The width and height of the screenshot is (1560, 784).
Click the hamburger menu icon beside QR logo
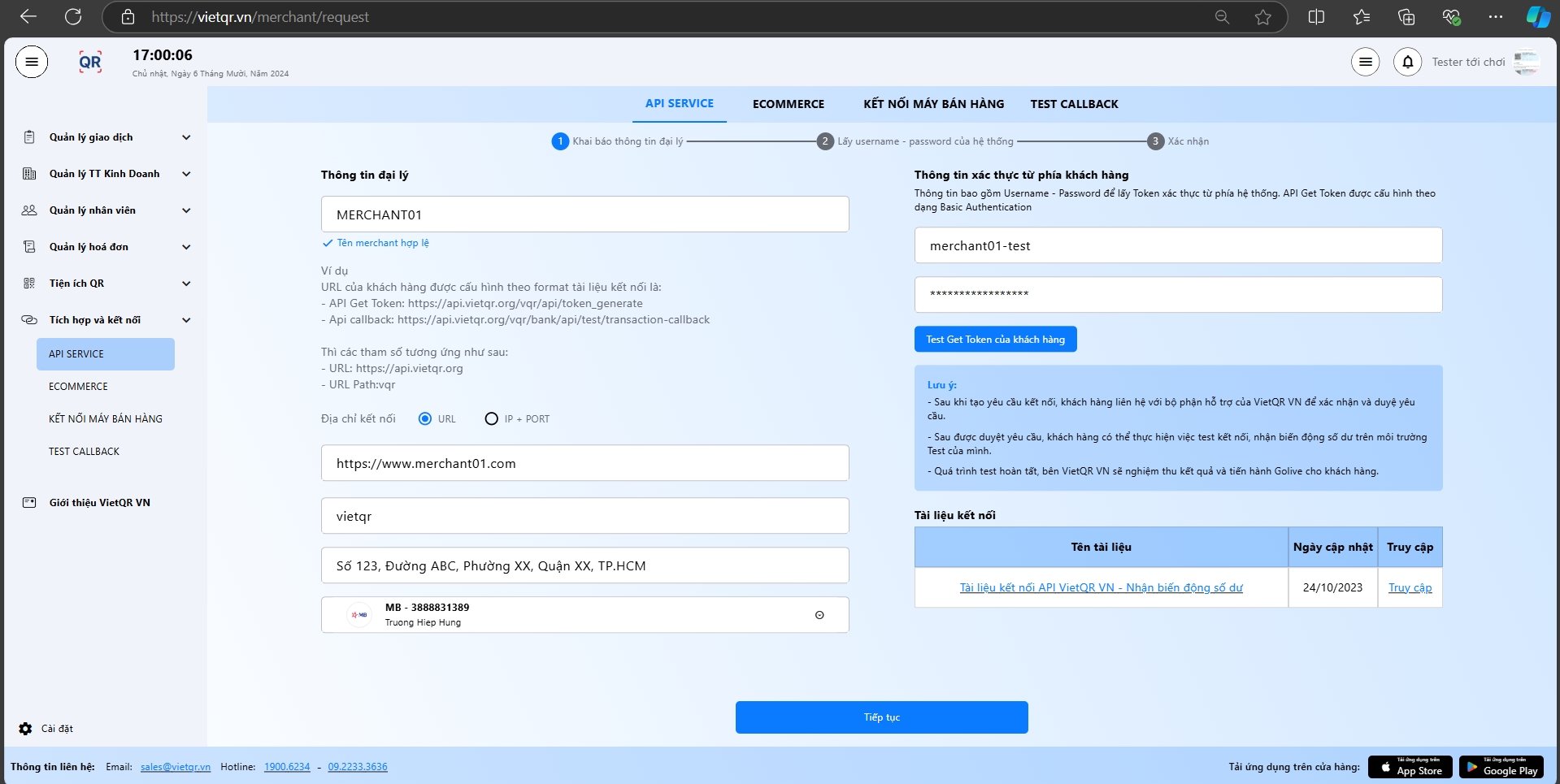coord(32,62)
